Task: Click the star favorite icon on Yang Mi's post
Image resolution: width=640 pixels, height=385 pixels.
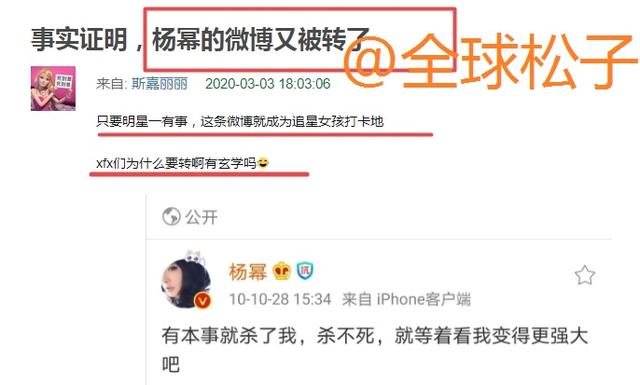Action: 584,275
